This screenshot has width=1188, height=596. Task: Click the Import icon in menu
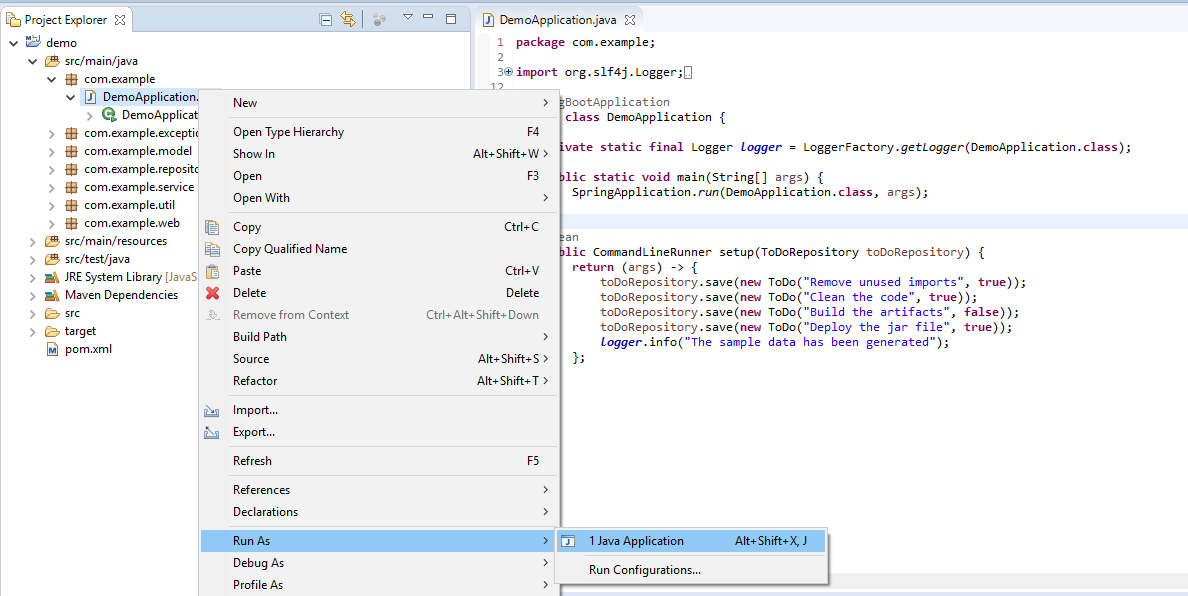(x=212, y=410)
